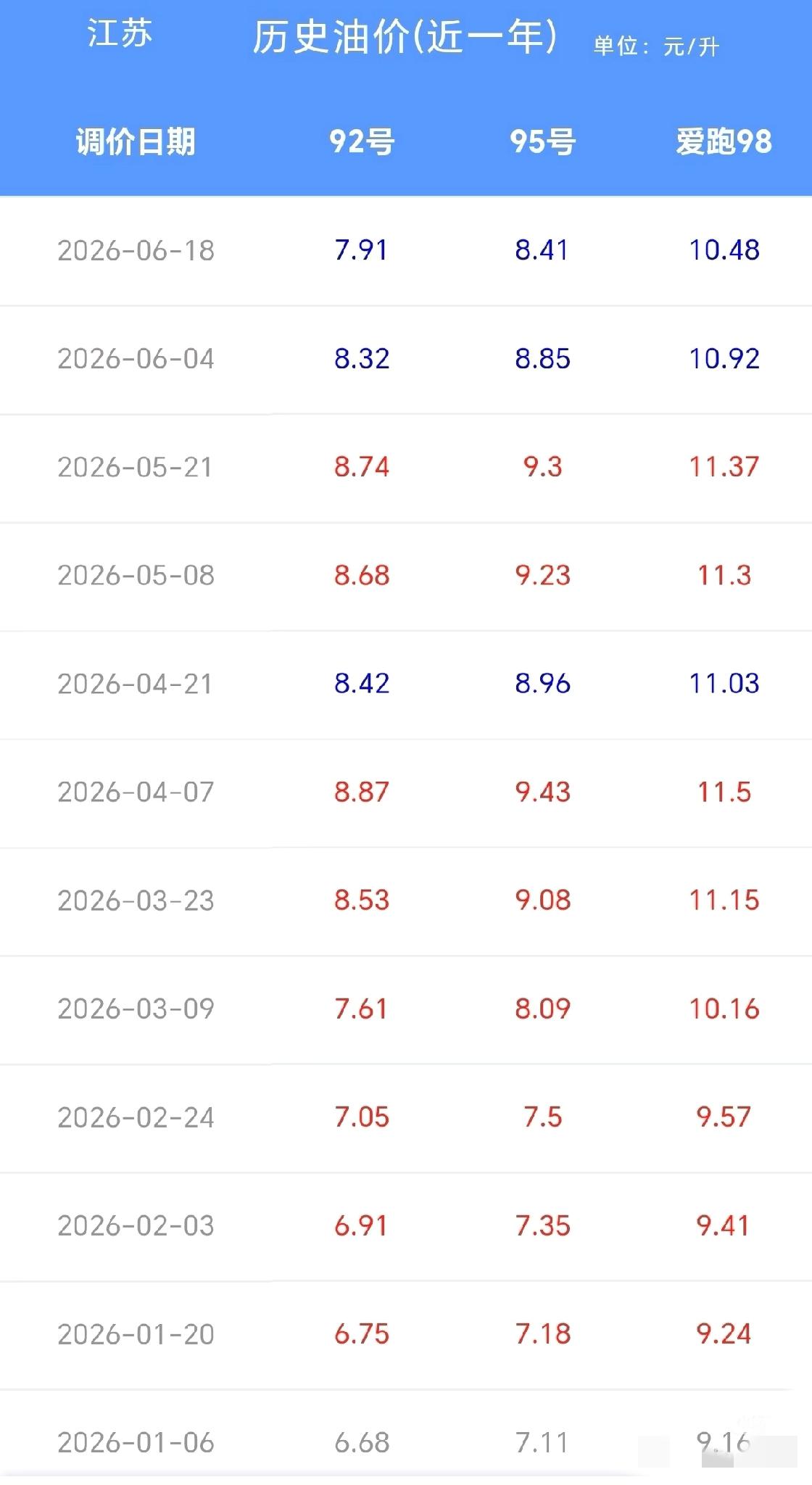Image resolution: width=812 pixels, height=1485 pixels.
Task: Click 92号 price 8.32 on 2026-06-04
Action: coord(362,359)
